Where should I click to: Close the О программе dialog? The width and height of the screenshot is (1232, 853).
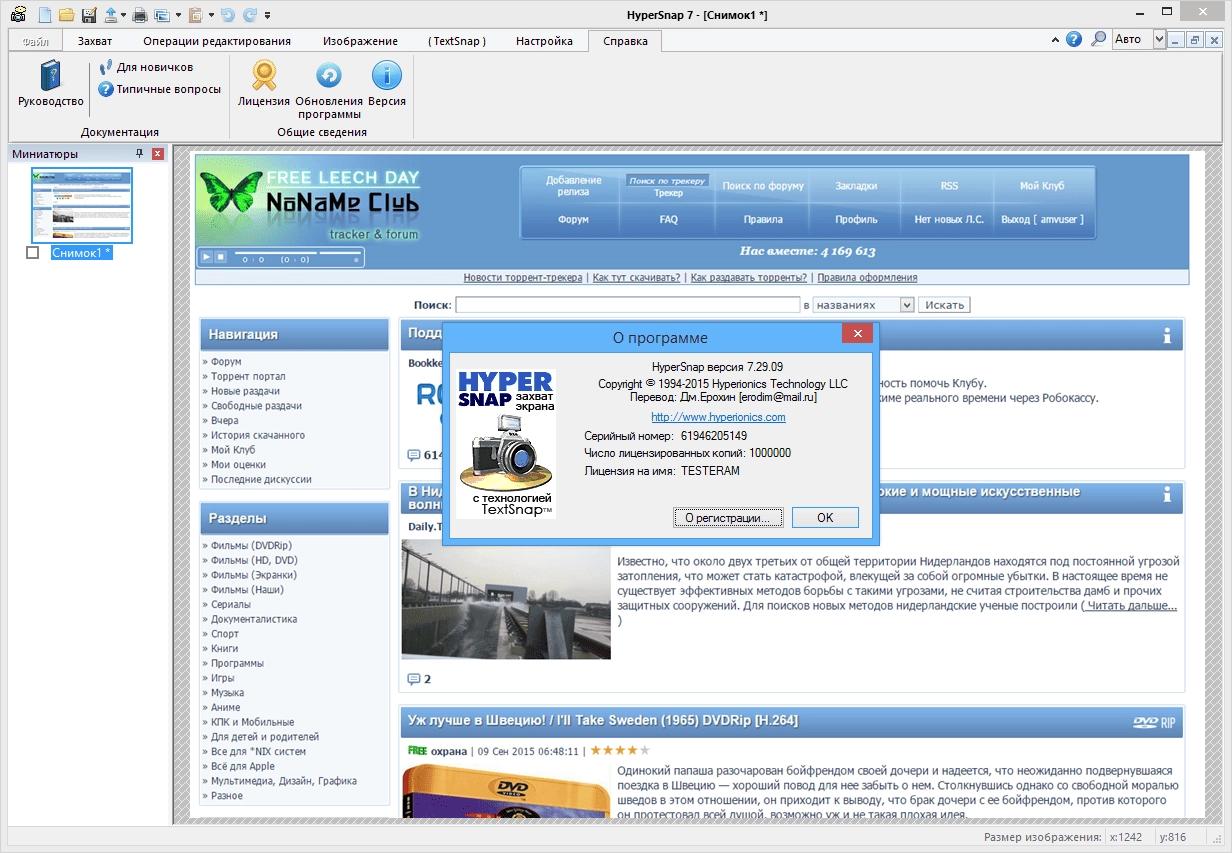pyautogui.click(x=857, y=335)
